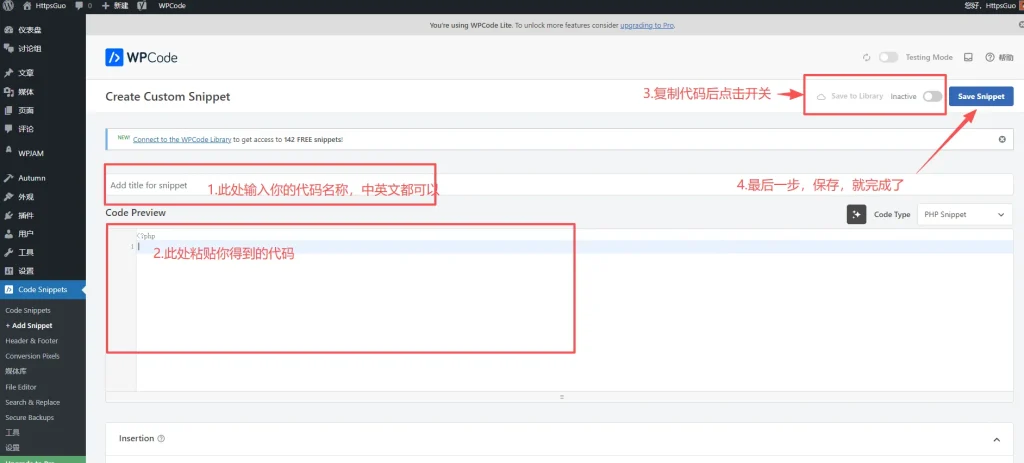Click the Add title for snippet field
This screenshot has width=1024, height=463.
click(270, 185)
